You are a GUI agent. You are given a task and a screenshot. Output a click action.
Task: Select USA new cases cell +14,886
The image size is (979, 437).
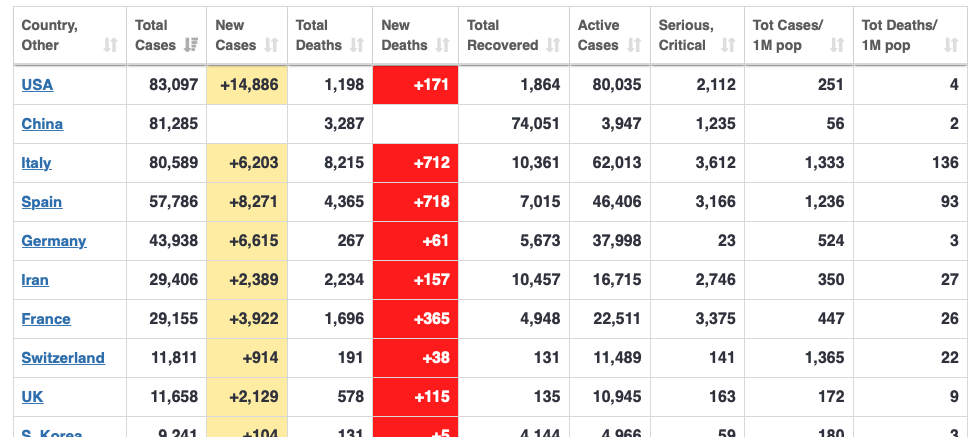click(x=247, y=84)
